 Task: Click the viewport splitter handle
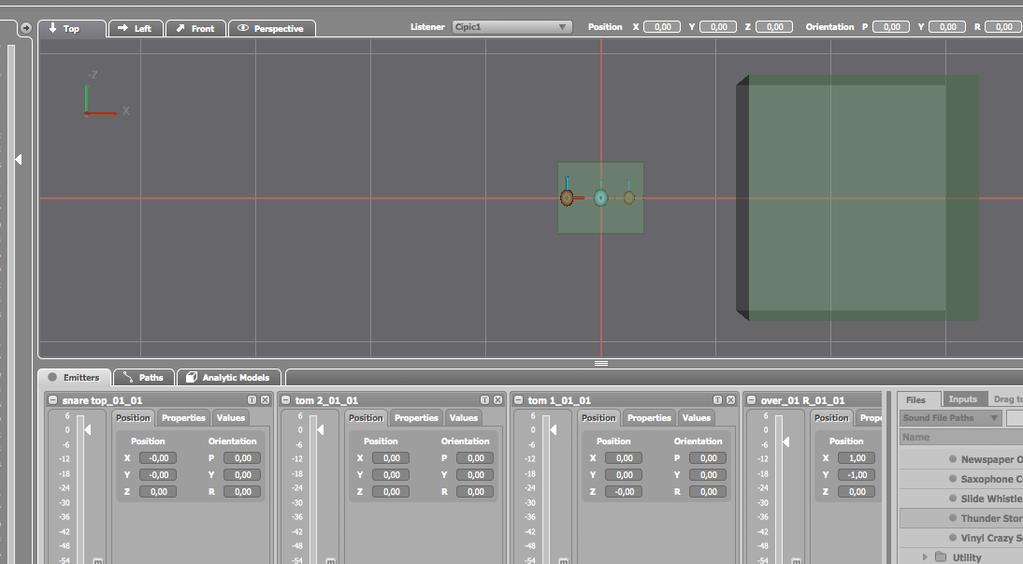click(601, 364)
